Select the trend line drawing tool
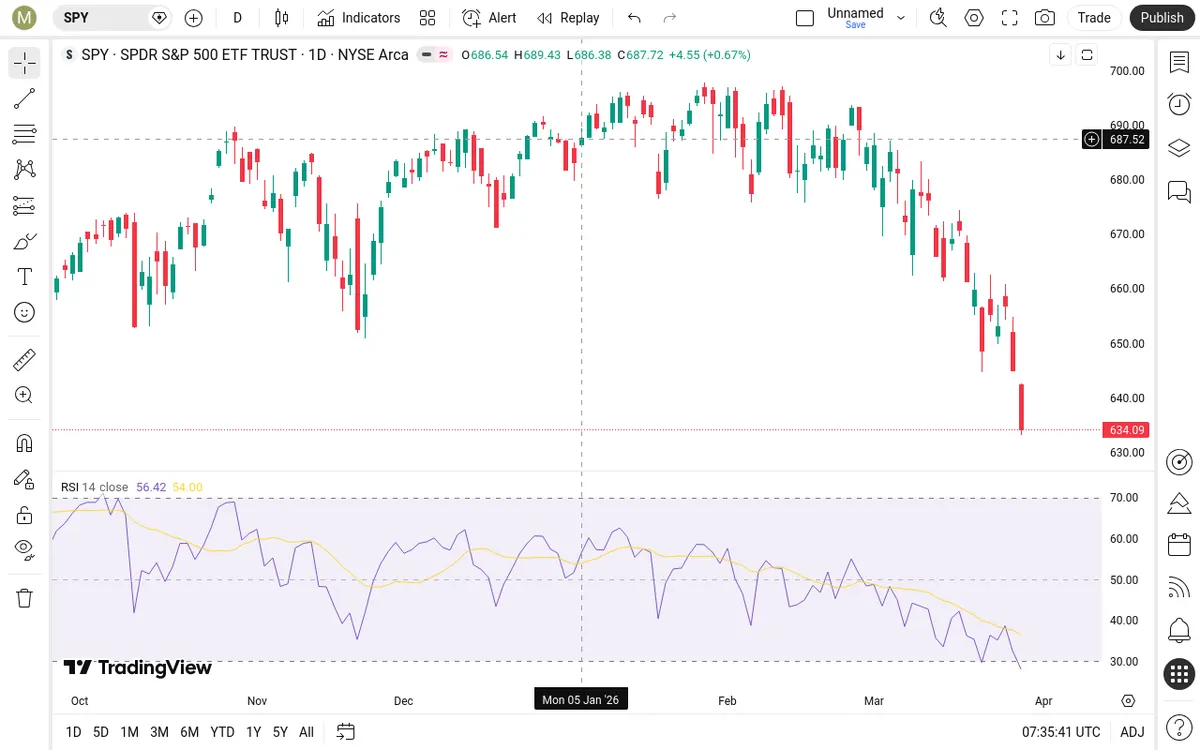 pos(25,99)
